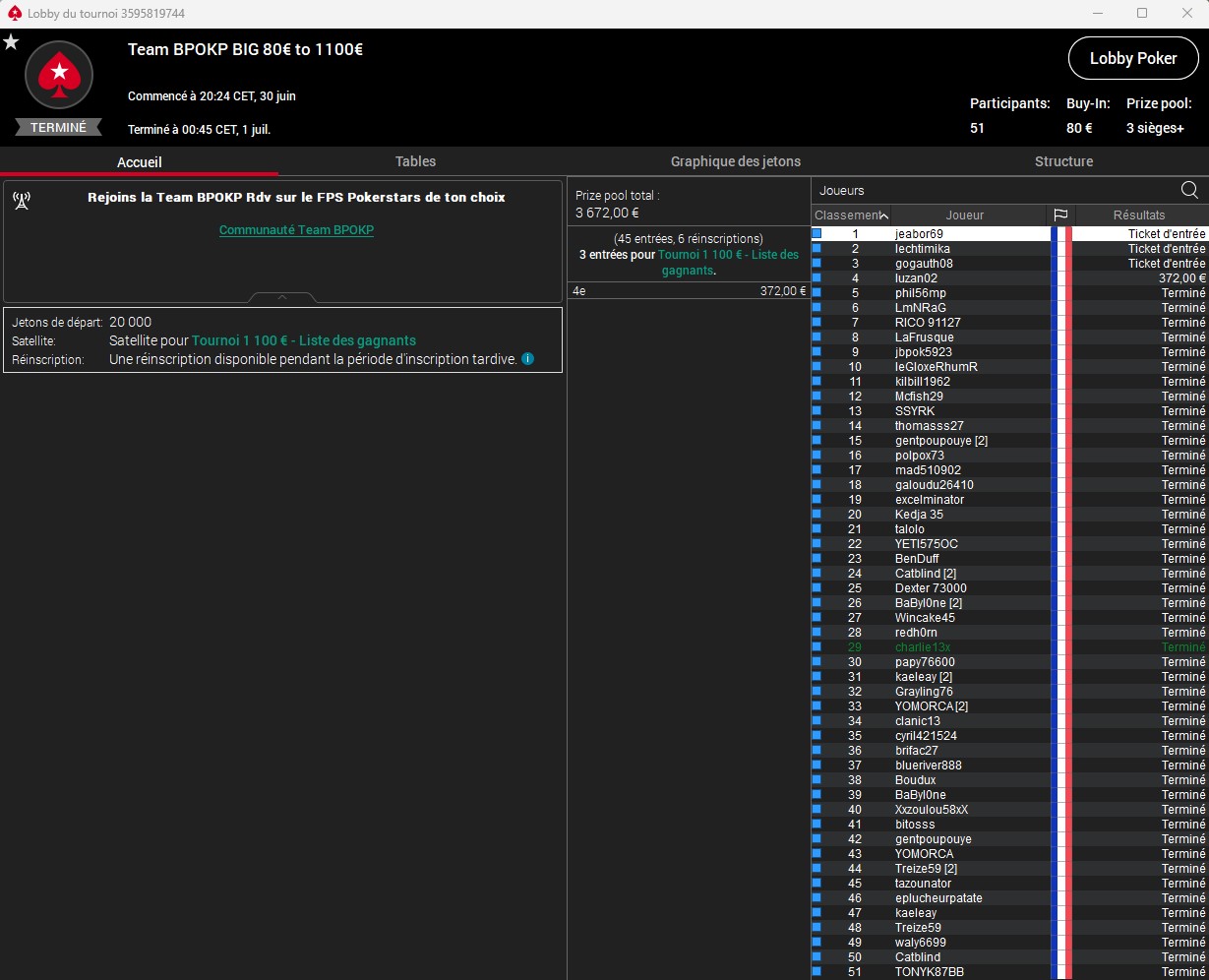Switch to the Tables tab

pyautogui.click(x=415, y=161)
